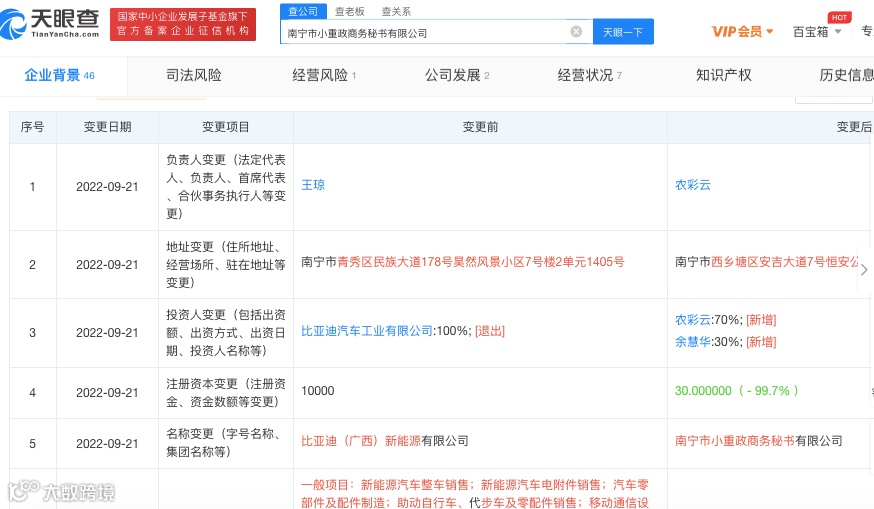Expand the 百宝箱 dropdown
This screenshot has height=509, width=874.
point(817,32)
